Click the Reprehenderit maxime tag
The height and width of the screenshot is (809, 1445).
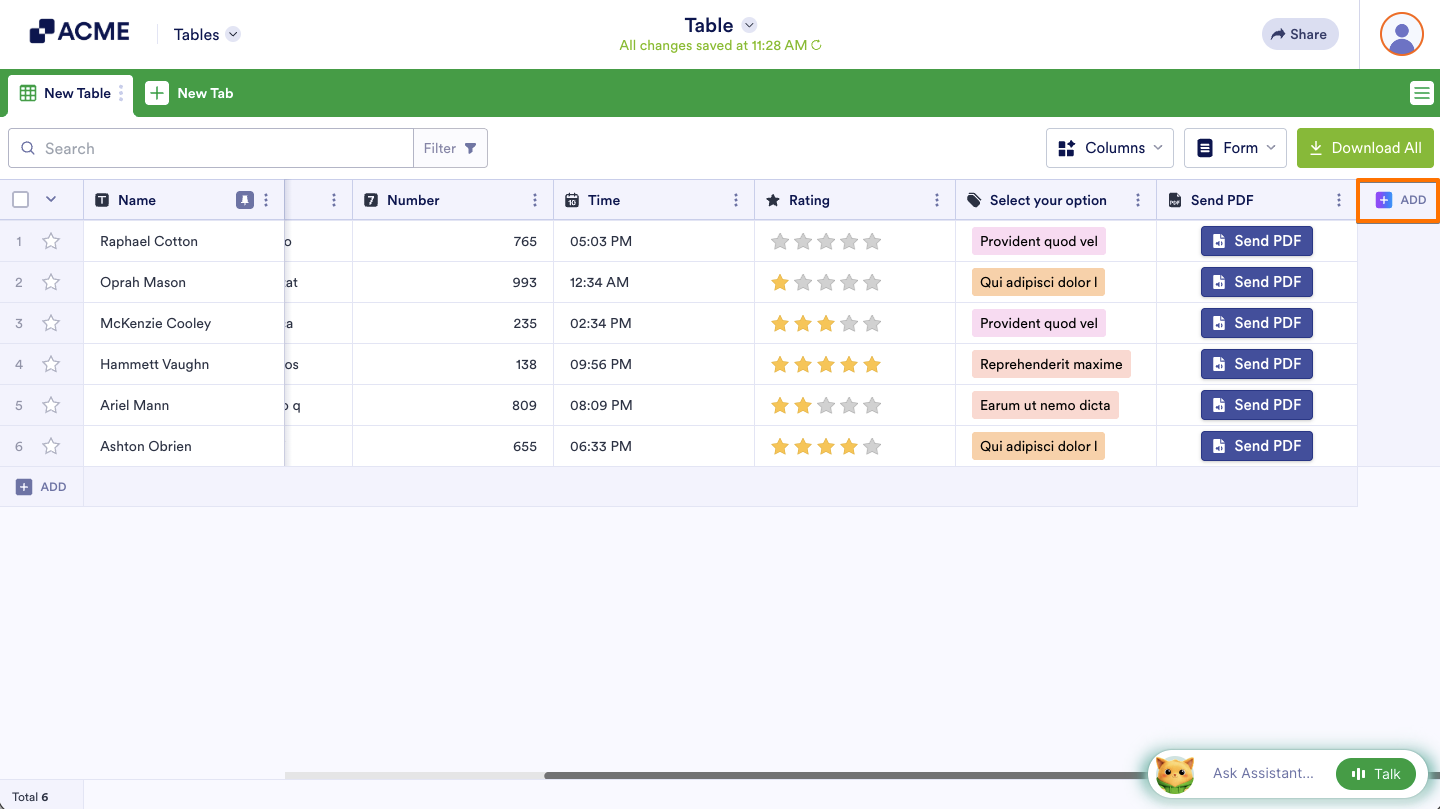tap(1051, 364)
